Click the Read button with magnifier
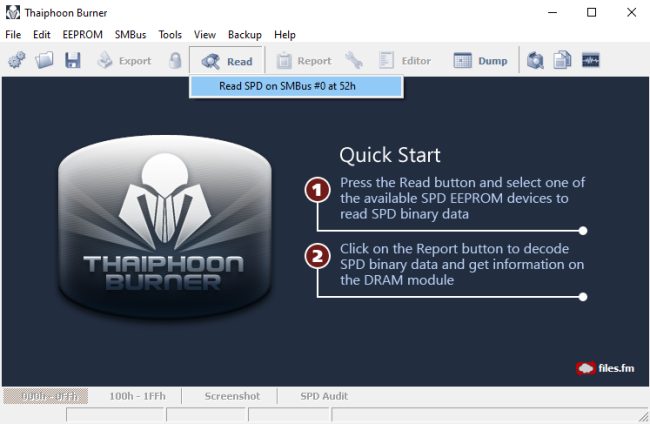 pyautogui.click(x=226, y=61)
